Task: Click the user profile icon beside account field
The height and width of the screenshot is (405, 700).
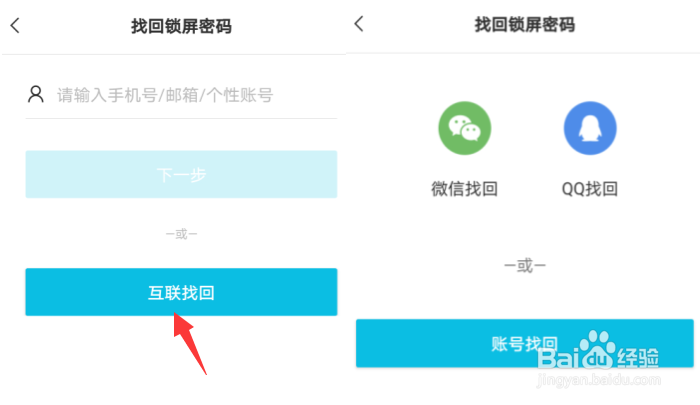Action: 36,95
